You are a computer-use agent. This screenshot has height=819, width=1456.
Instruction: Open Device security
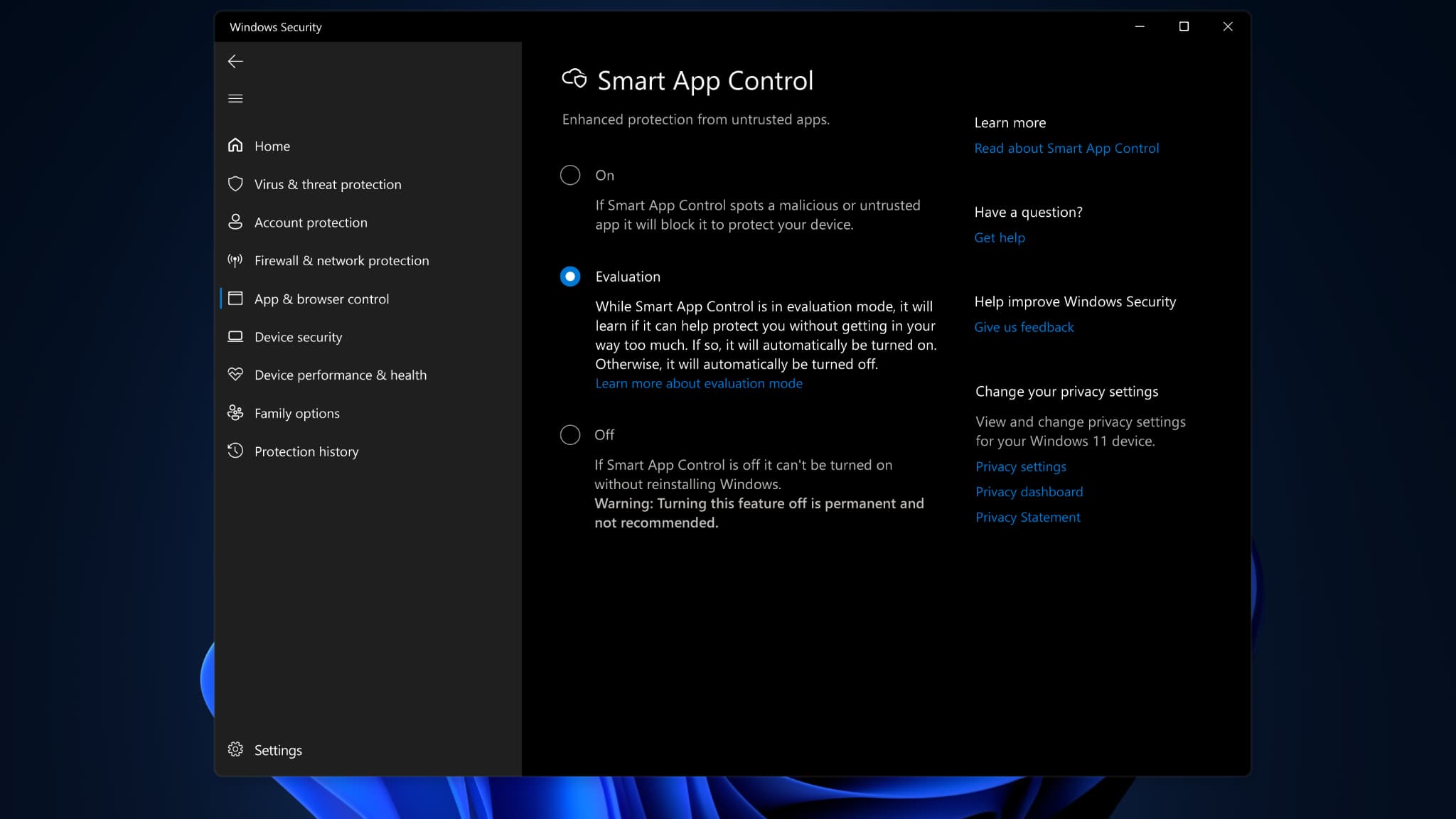pyautogui.click(x=299, y=336)
